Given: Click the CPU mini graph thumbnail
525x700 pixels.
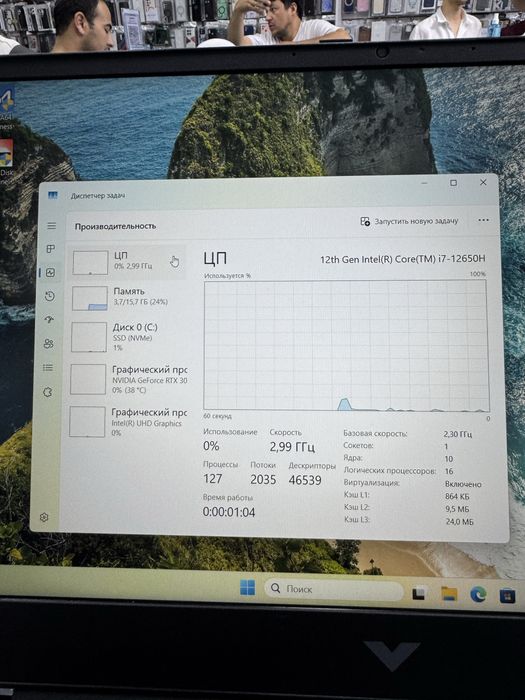Looking at the screenshot, I should click(90, 262).
